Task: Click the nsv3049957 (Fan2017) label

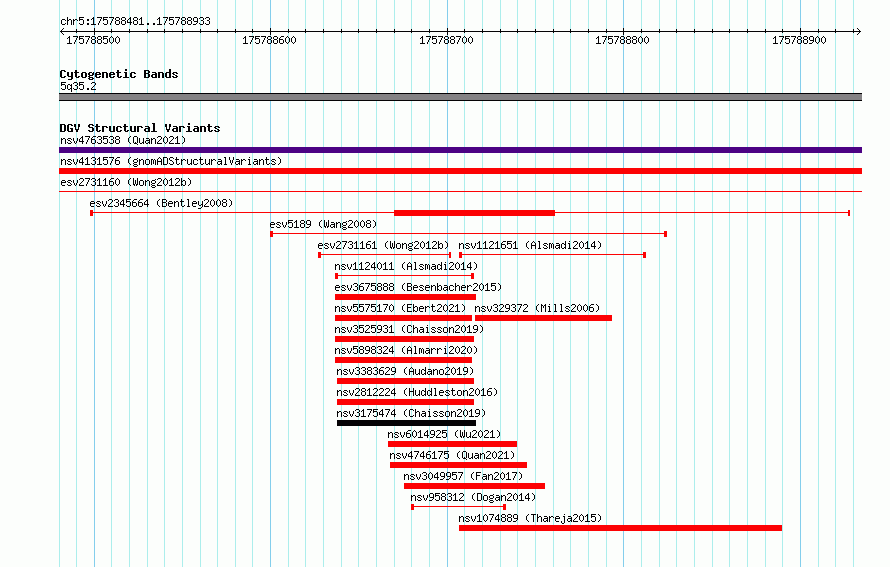Action: click(x=463, y=476)
